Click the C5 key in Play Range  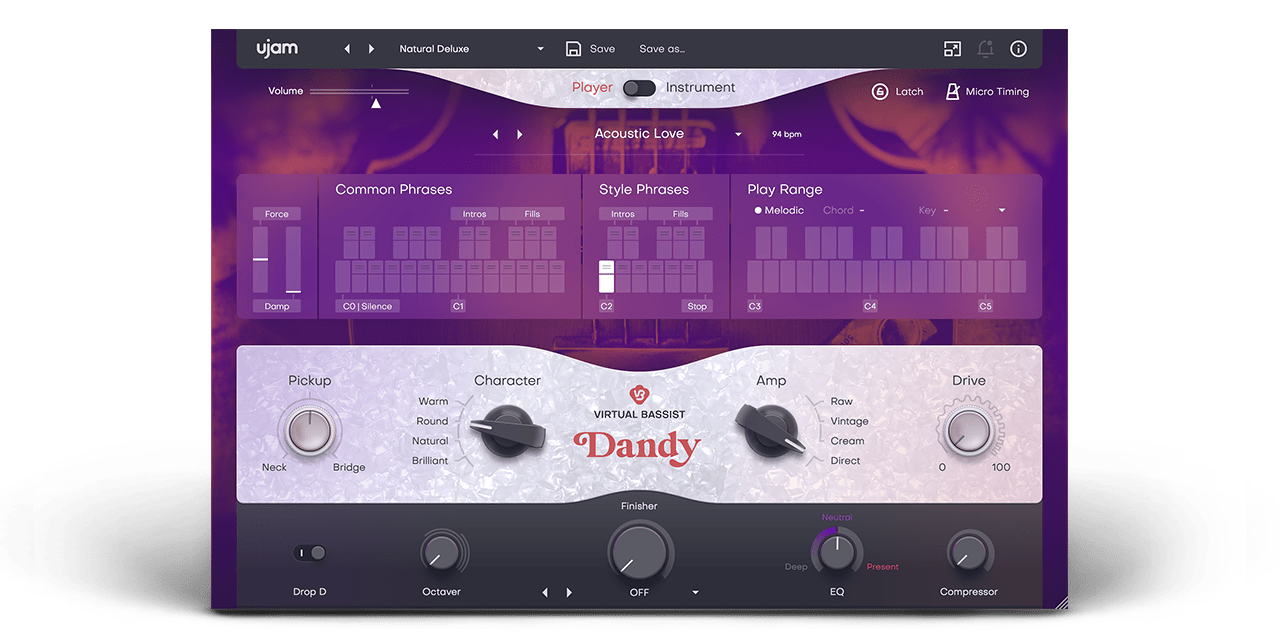(986, 277)
